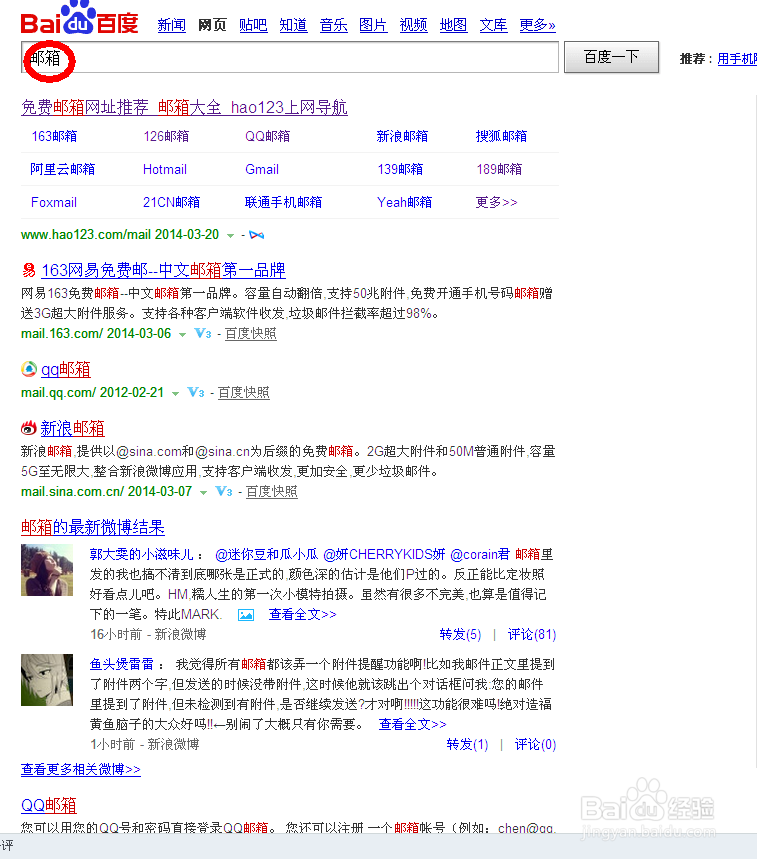The height and width of the screenshot is (859, 757).
Task: Expand dropdown arrow after mail.163.com date
Action: (x=182, y=334)
